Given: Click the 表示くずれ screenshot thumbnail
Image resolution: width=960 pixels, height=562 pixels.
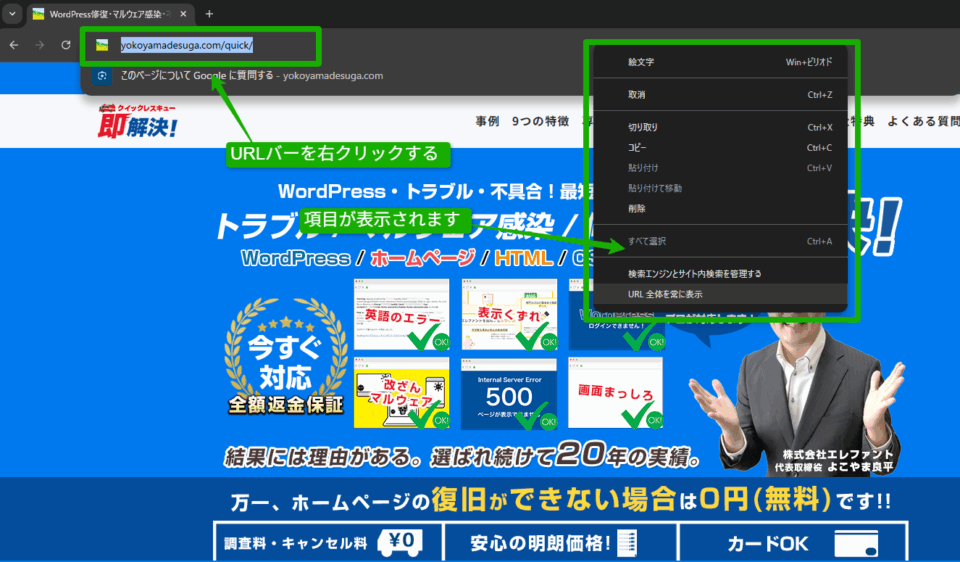Looking at the screenshot, I should pyautogui.click(x=509, y=315).
